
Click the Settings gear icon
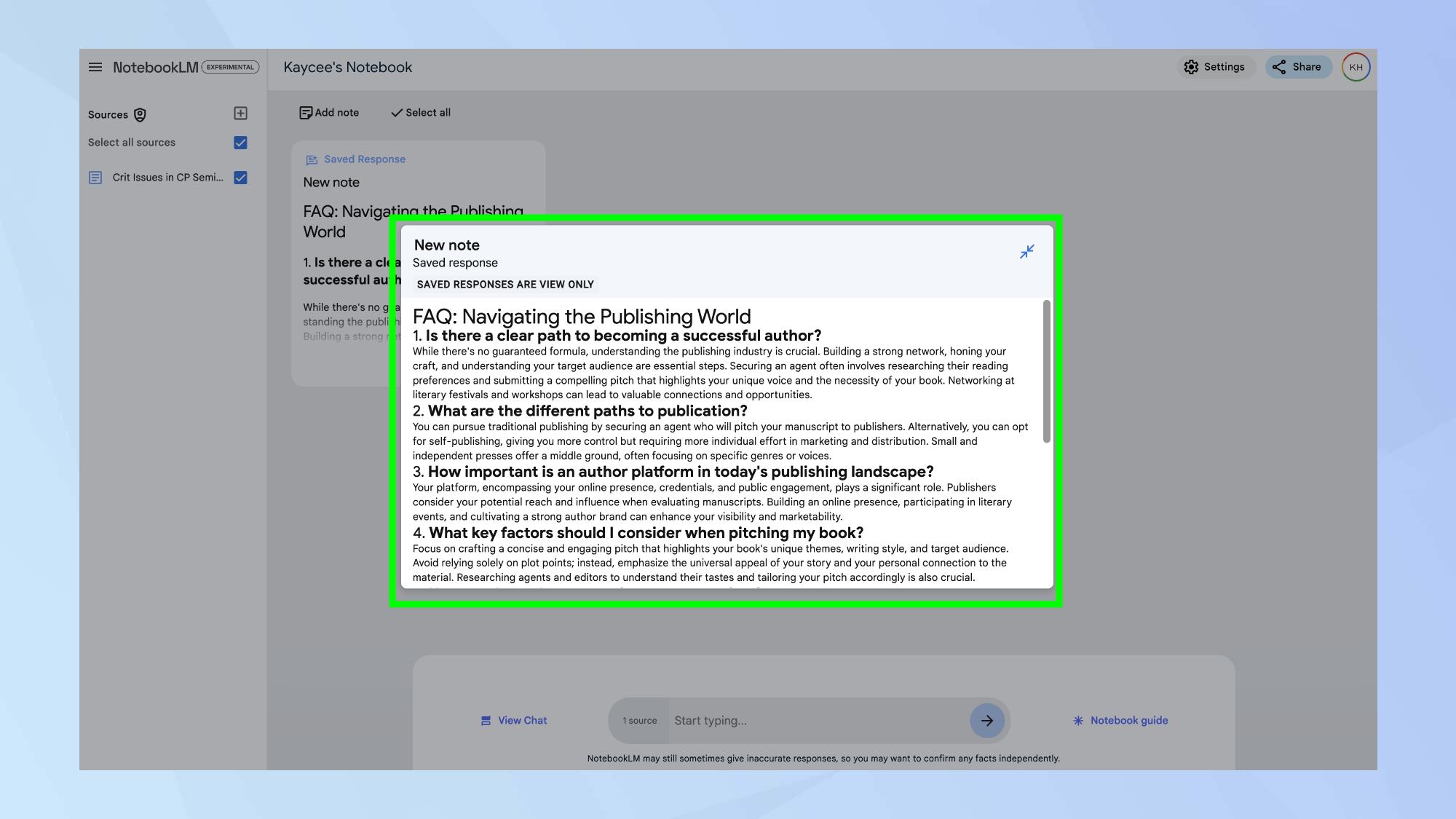(1191, 67)
